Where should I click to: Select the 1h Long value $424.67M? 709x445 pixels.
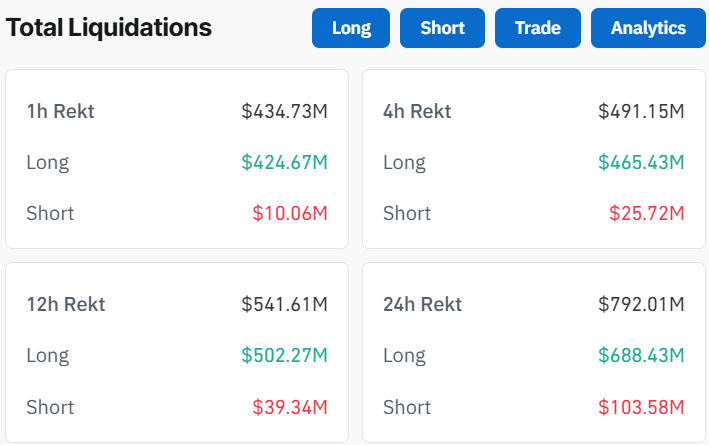pos(284,162)
